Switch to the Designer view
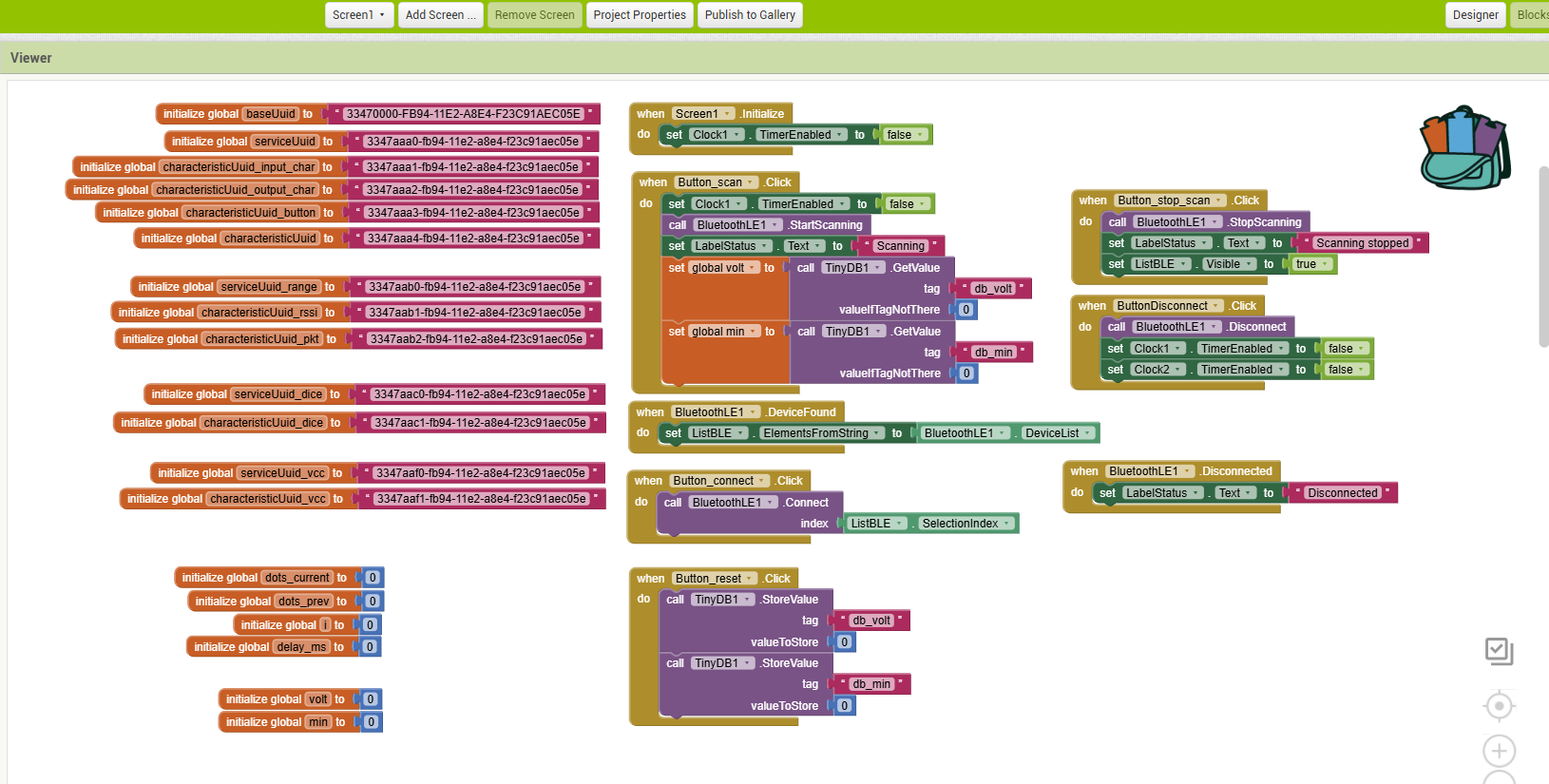The image size is (1549, 784). point(1476,15)
